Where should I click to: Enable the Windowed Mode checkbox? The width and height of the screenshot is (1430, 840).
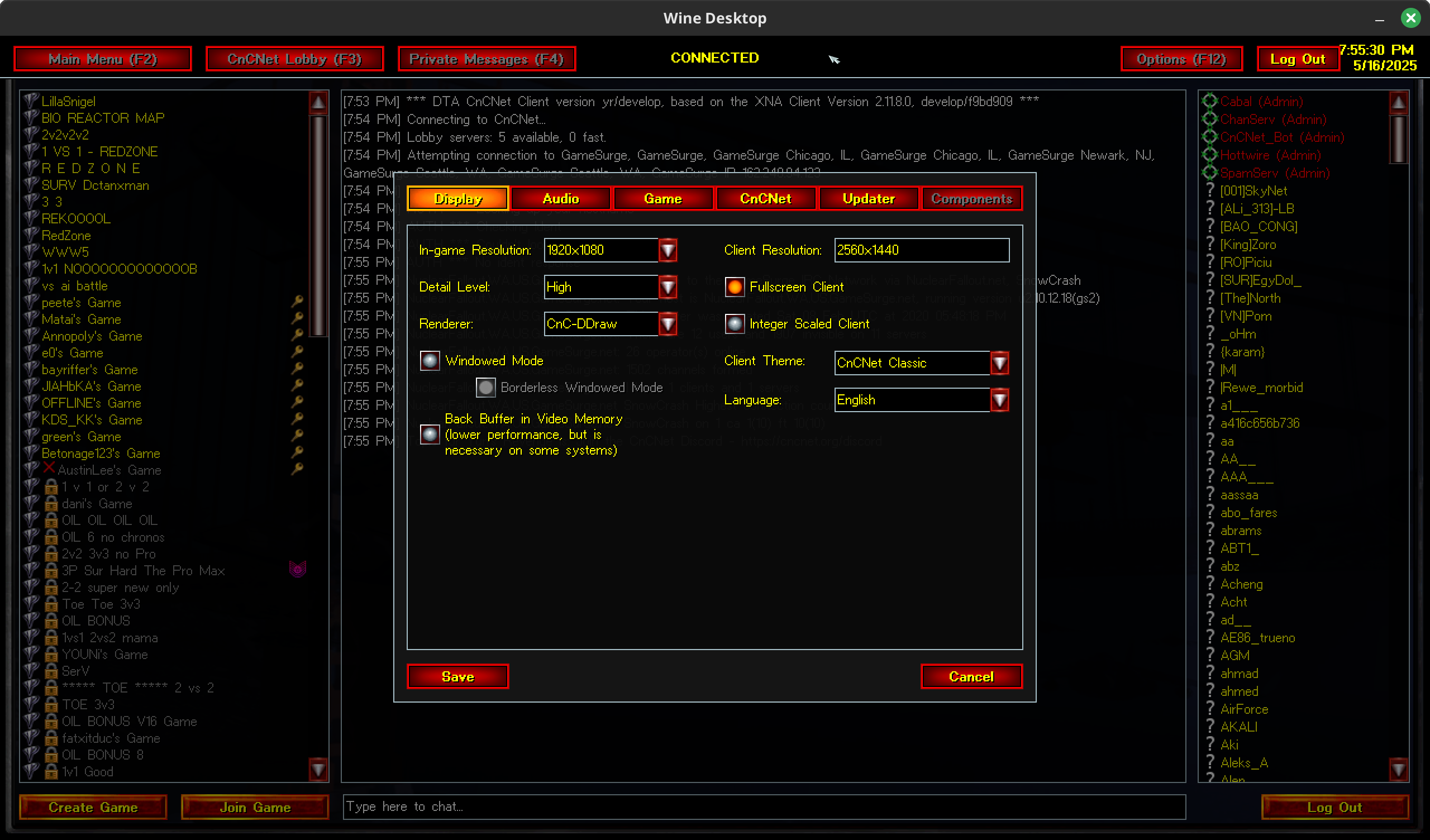[430, 360]
